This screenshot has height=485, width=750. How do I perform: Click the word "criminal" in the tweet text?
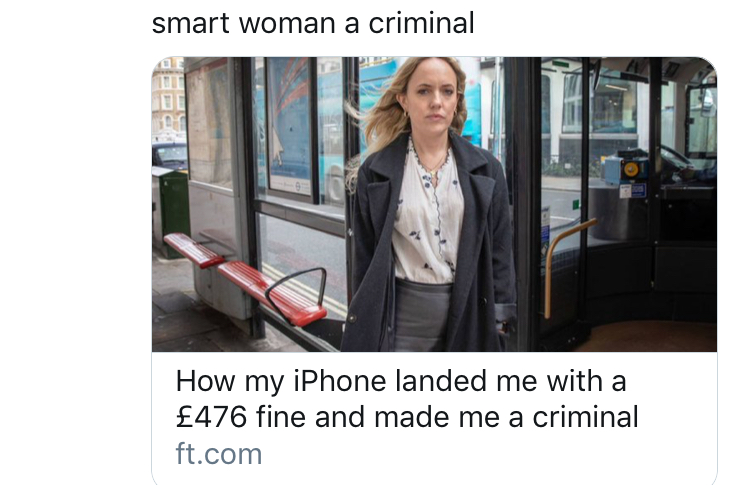pos(421,23)
